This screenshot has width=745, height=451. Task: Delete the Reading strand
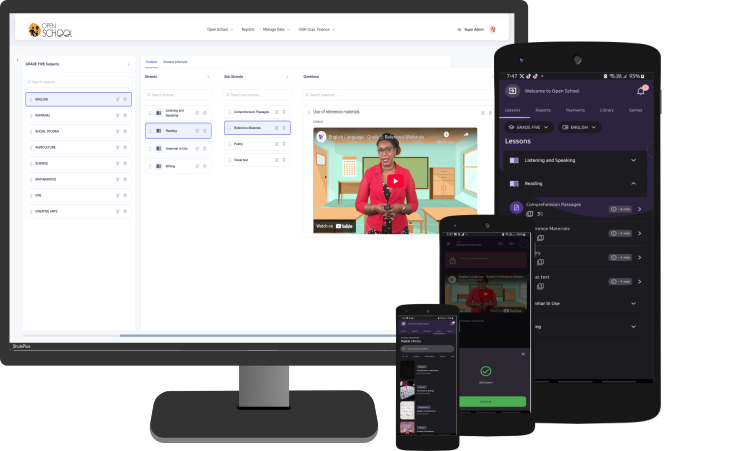click(x=205, y=131)
